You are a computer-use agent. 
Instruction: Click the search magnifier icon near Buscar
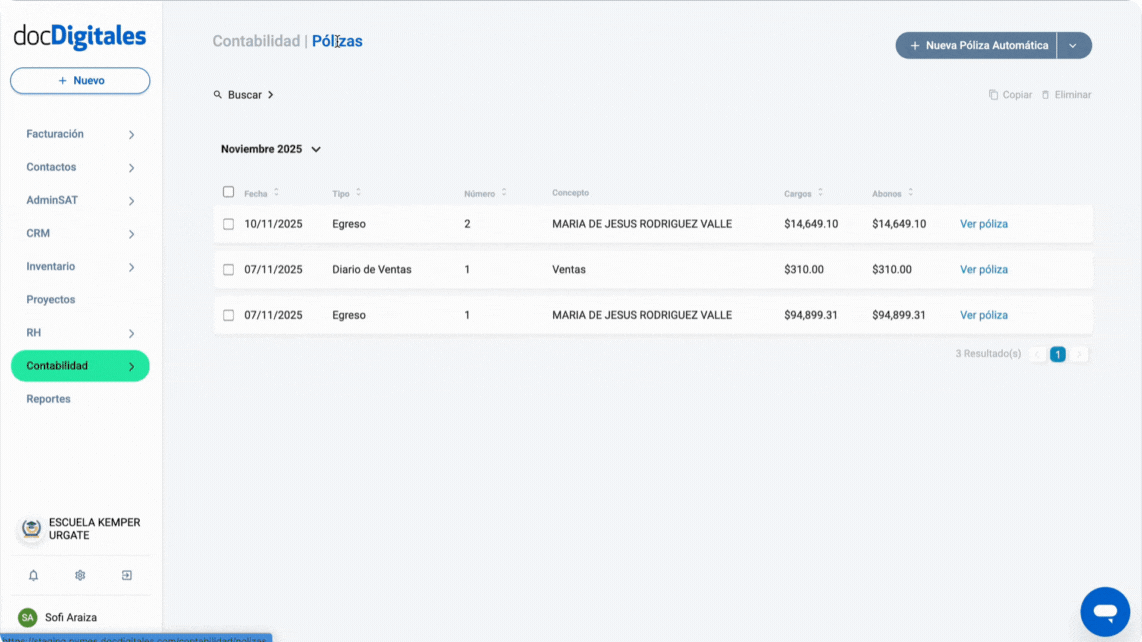[218, 94]
